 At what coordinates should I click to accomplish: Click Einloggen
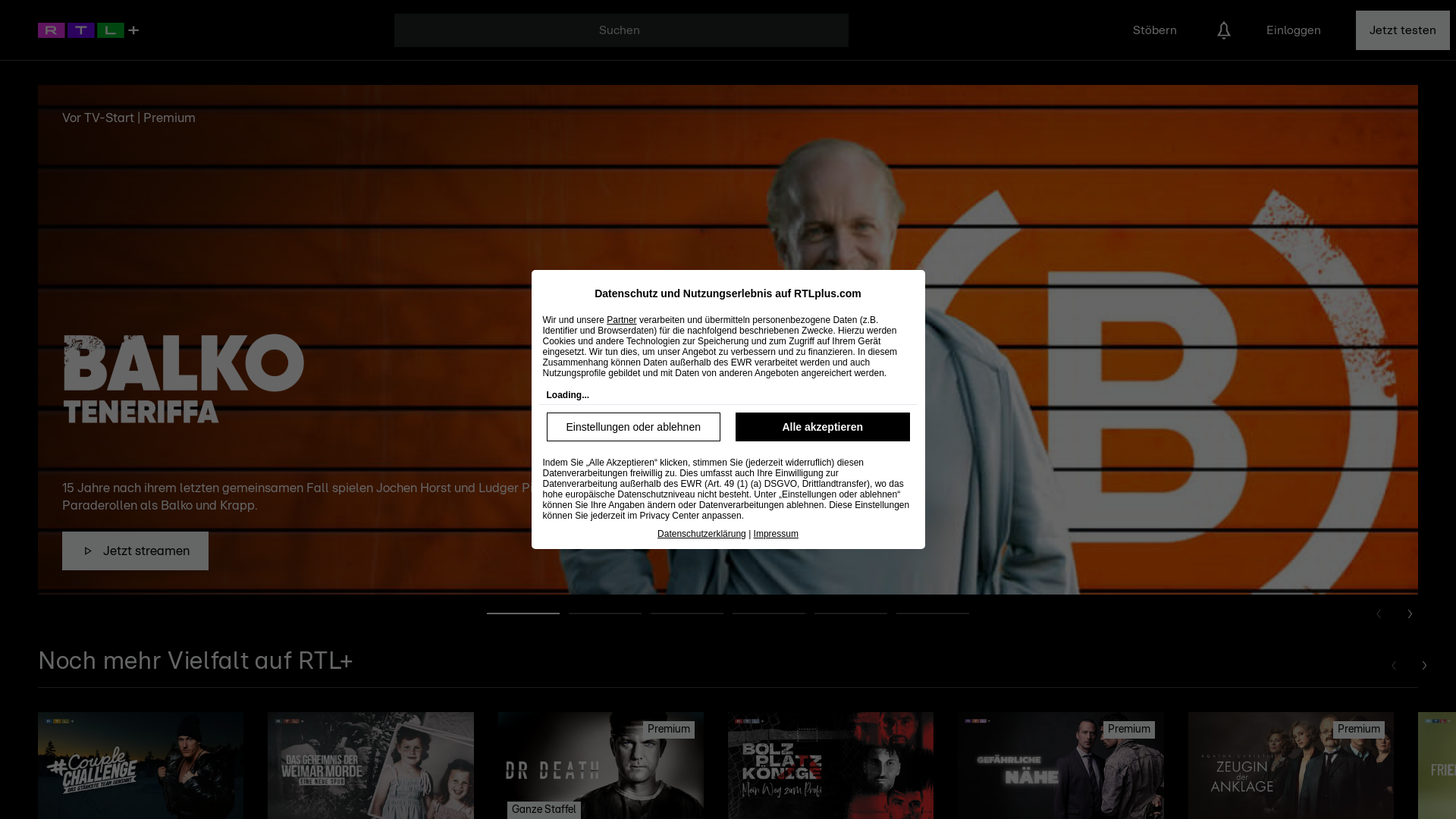click(1293, 30)
